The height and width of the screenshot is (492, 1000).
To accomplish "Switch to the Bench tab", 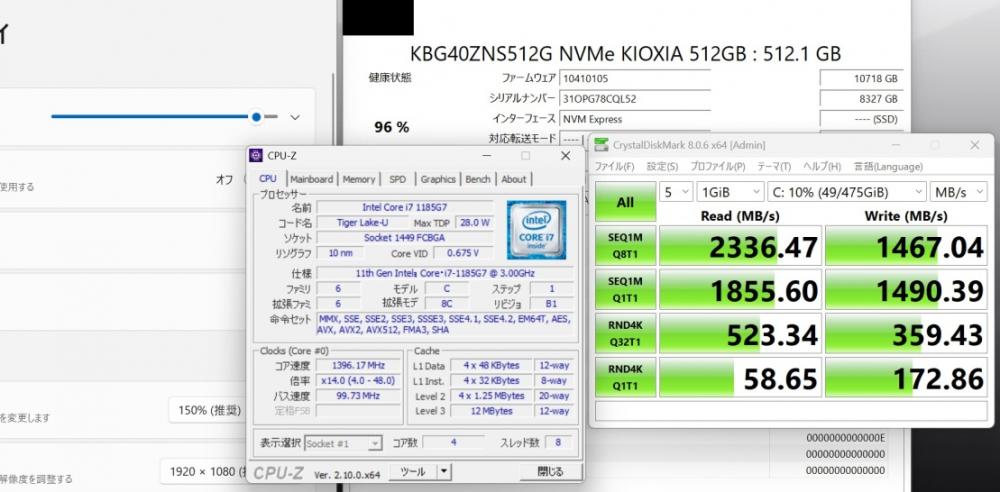I will pos(478,179).
